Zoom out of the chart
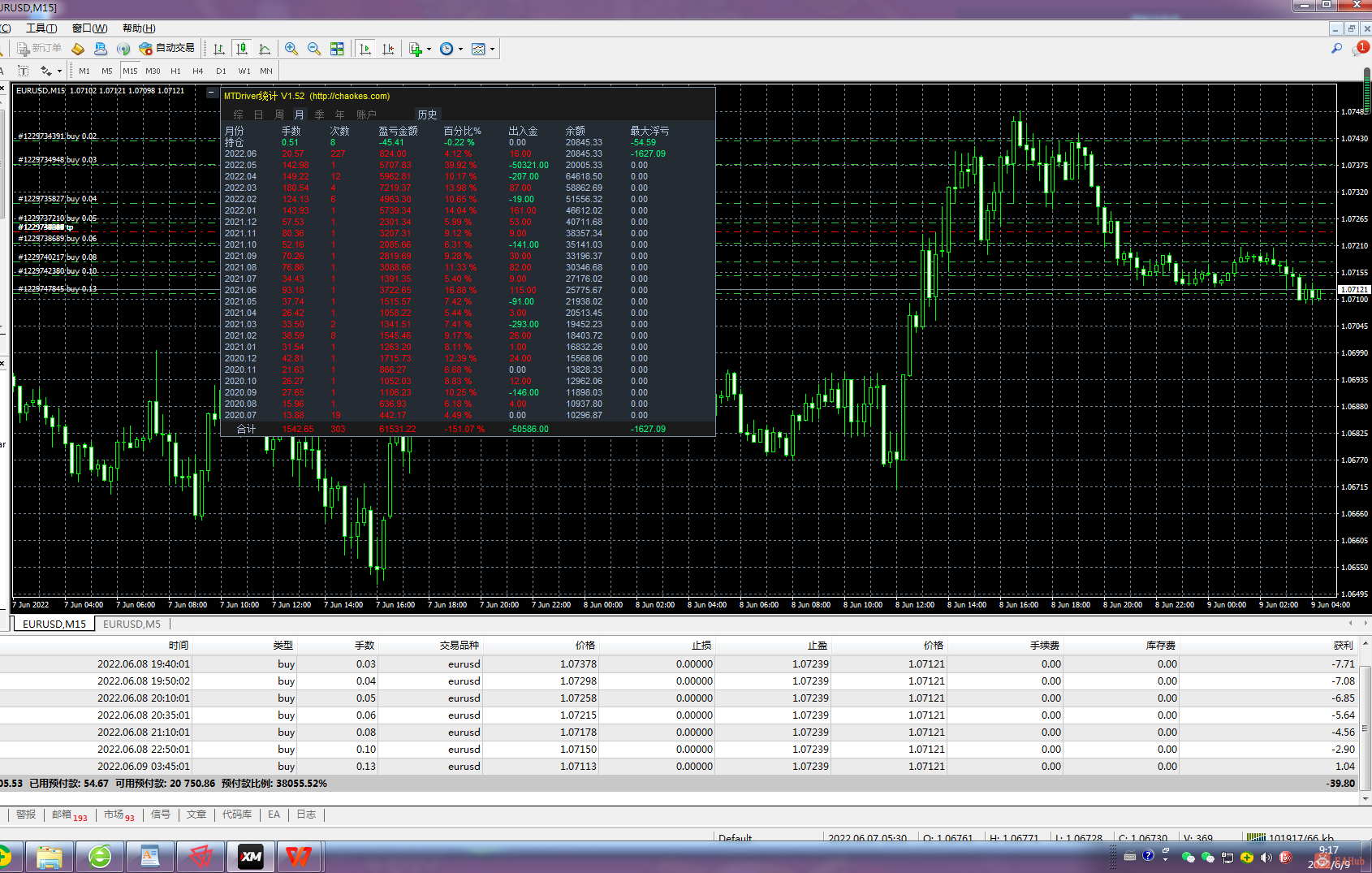The height and width of the screenshot is (873, 1372). (314, 49)
